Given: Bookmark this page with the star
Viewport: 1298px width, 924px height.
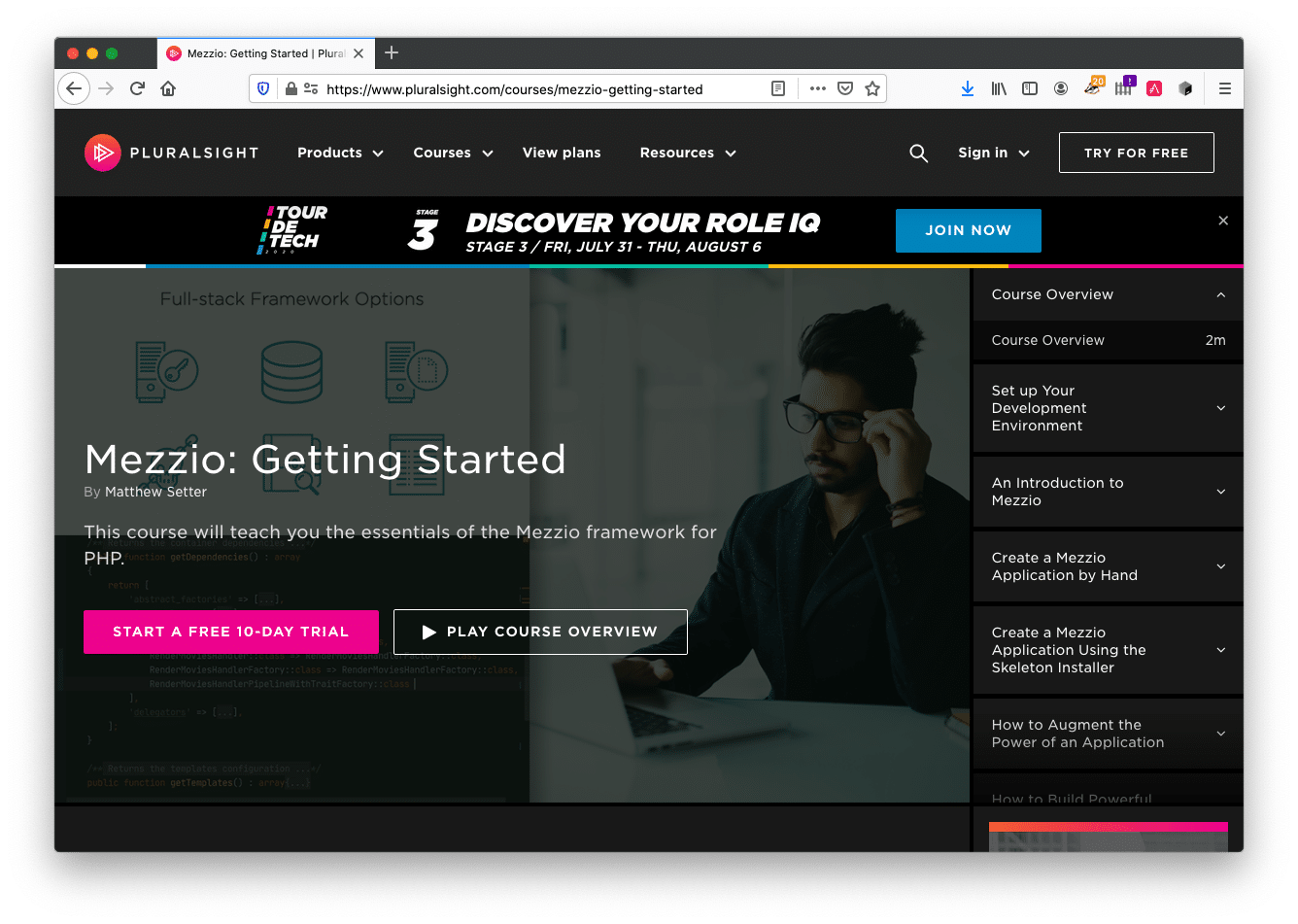Looking at the screenshot, I should tap(872, 88).
